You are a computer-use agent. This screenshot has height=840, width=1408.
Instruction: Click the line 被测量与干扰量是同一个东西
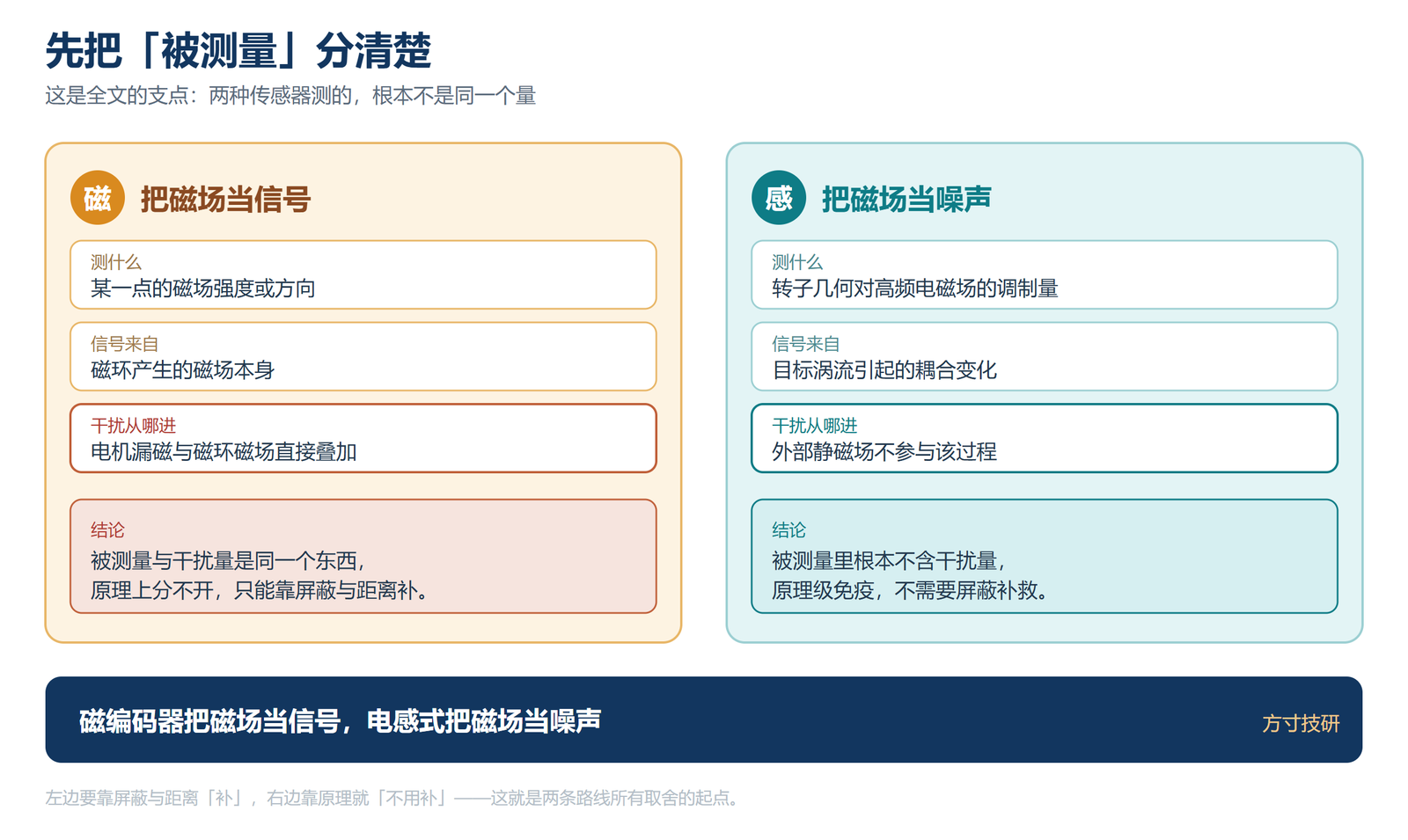click(228, 560)
